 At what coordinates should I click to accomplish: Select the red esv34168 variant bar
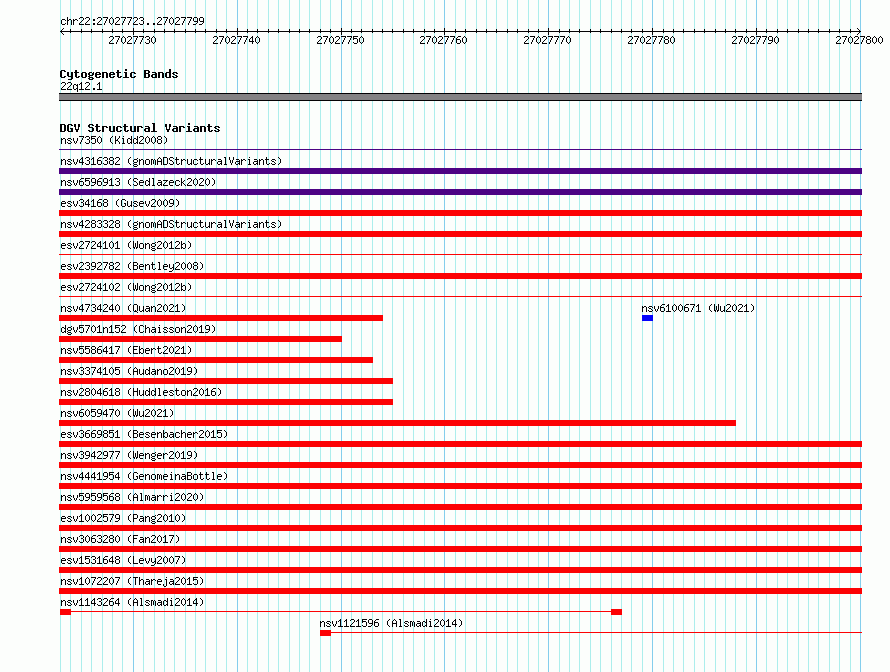[460, 213]
